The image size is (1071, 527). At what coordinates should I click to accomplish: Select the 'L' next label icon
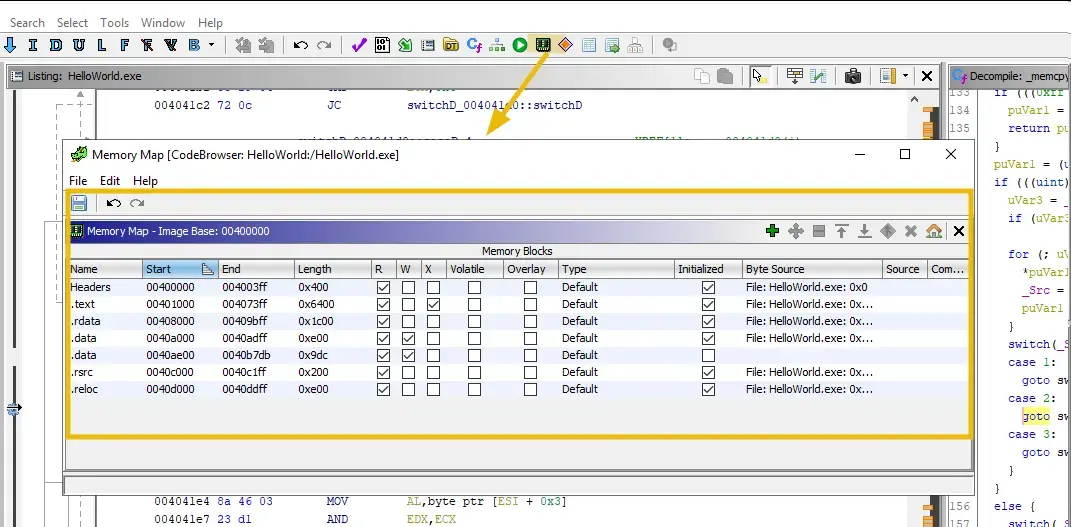(102, 45)
